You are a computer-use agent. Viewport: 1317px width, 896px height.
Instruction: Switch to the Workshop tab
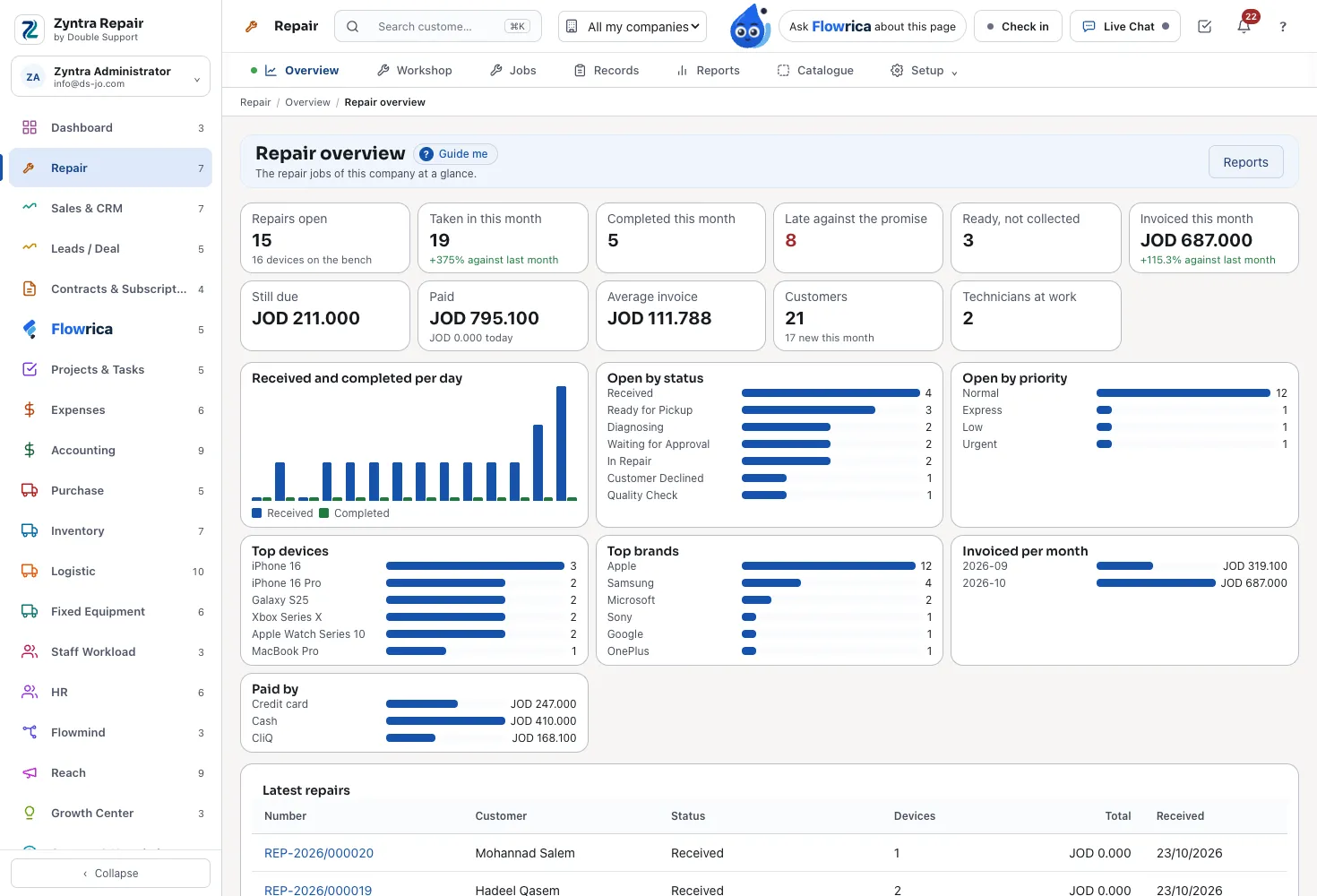[415, 70]
